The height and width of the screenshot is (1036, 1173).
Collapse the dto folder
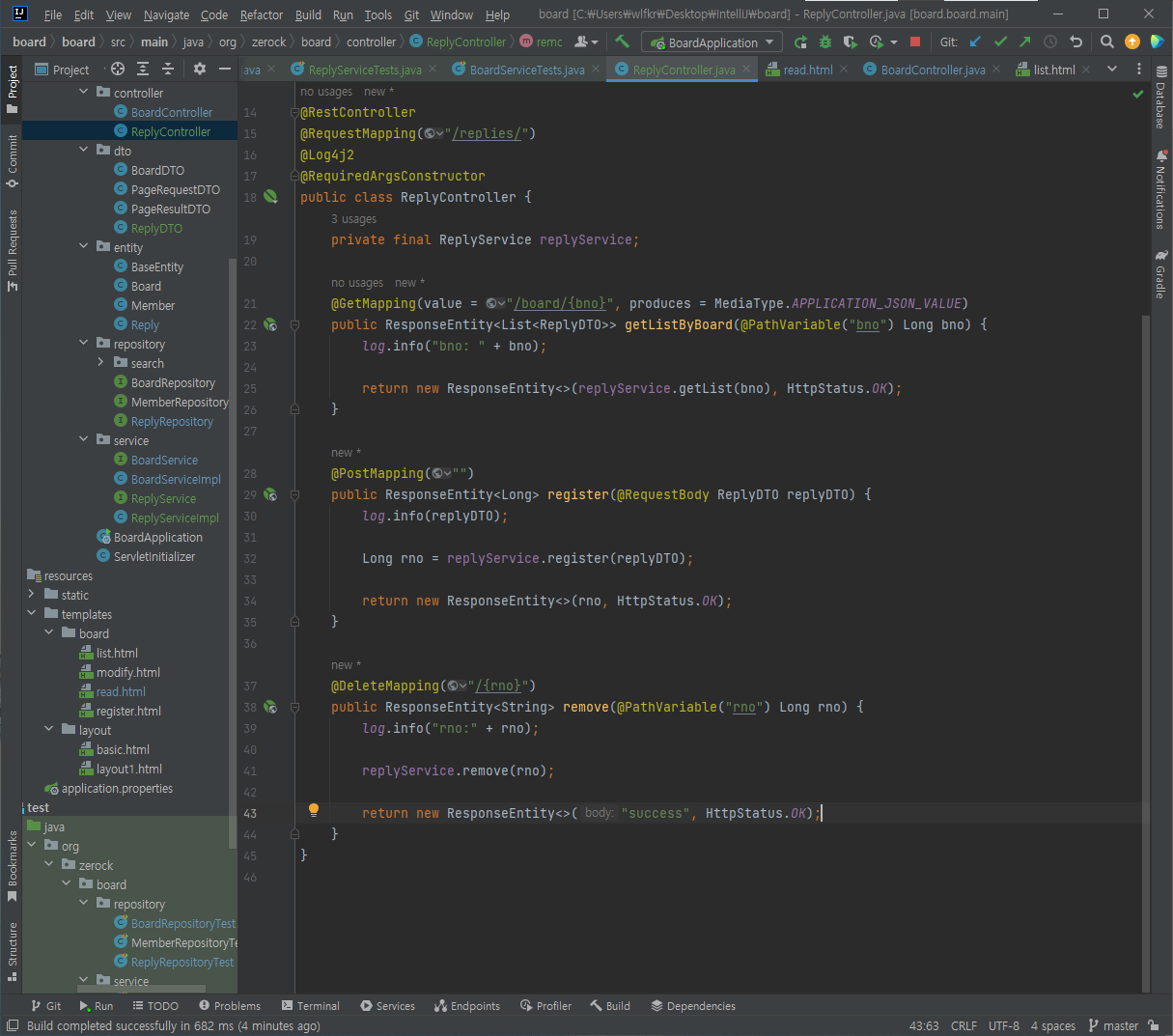(84, 150)
